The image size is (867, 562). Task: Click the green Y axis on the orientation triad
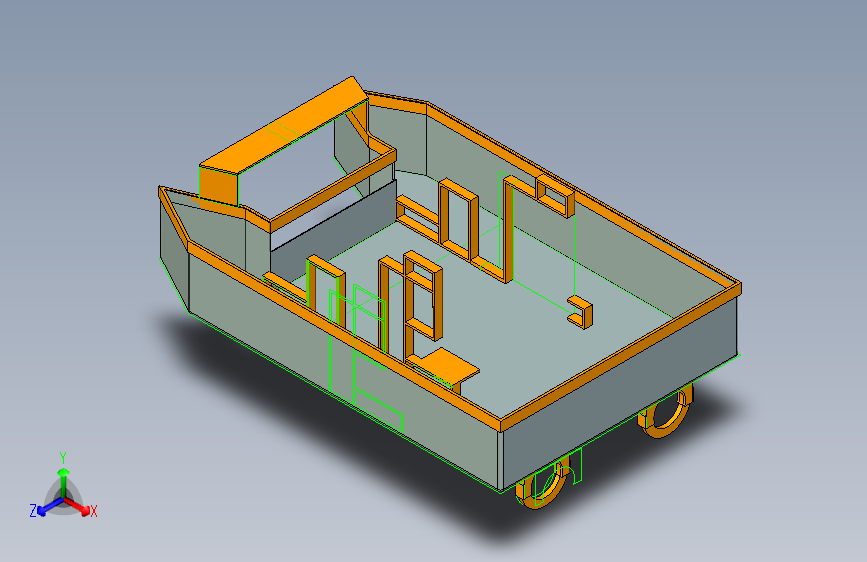(x=64, y=483)
